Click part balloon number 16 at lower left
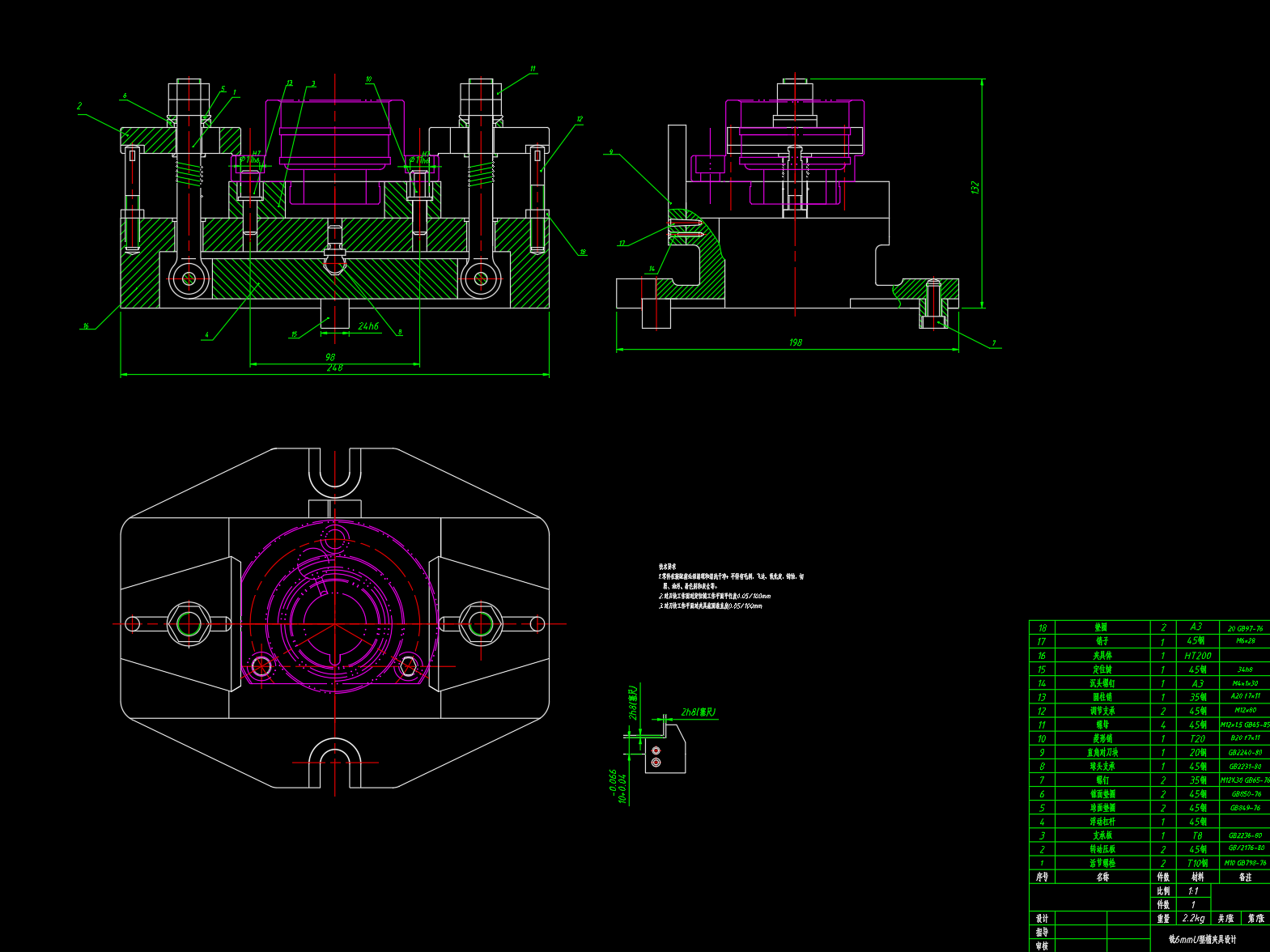The height and width of the screenshot is (952, 1270). tap(86, 326)
